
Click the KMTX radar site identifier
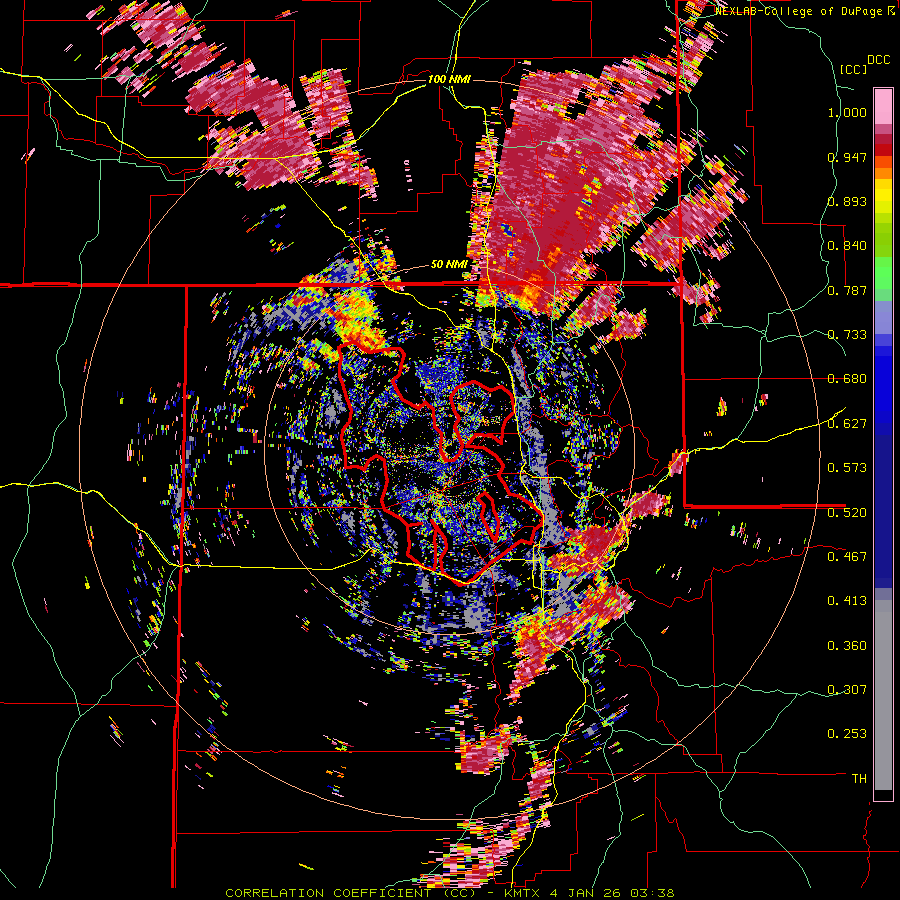(522, 893)
